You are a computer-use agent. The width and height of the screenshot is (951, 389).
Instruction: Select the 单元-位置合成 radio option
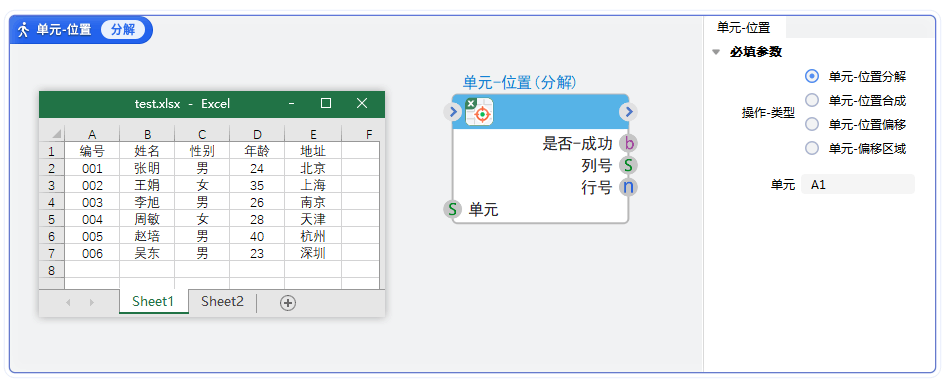812,100
